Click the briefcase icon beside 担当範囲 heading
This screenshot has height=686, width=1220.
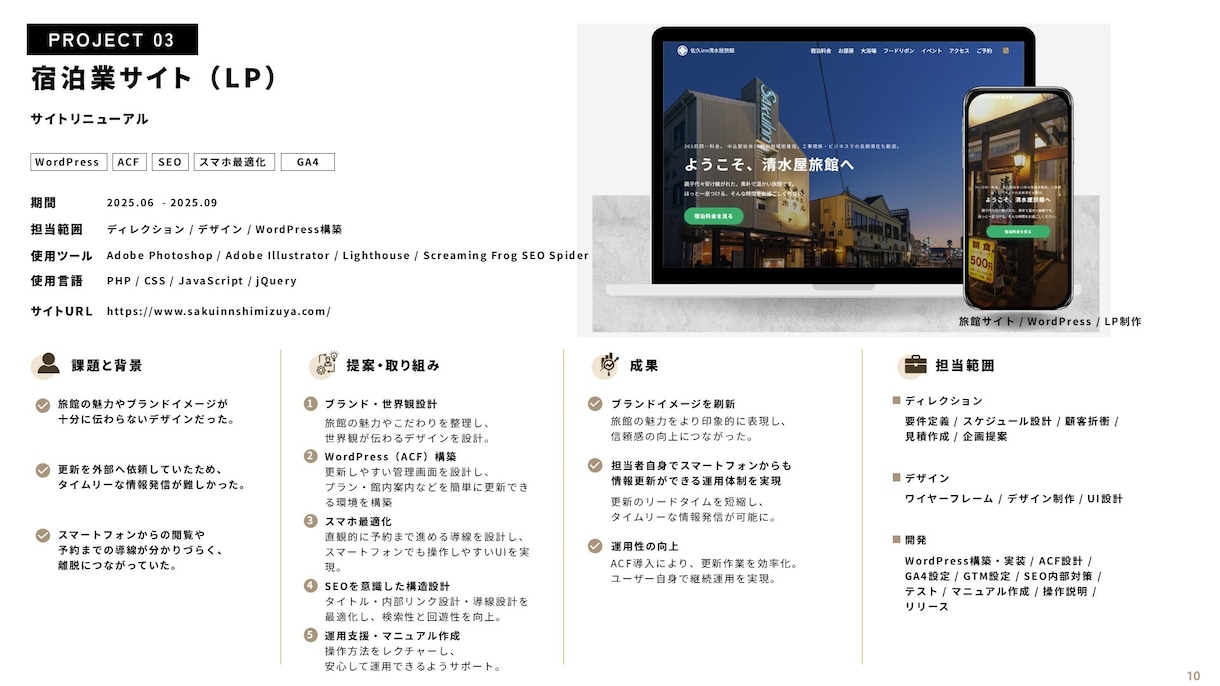point(912,365)
